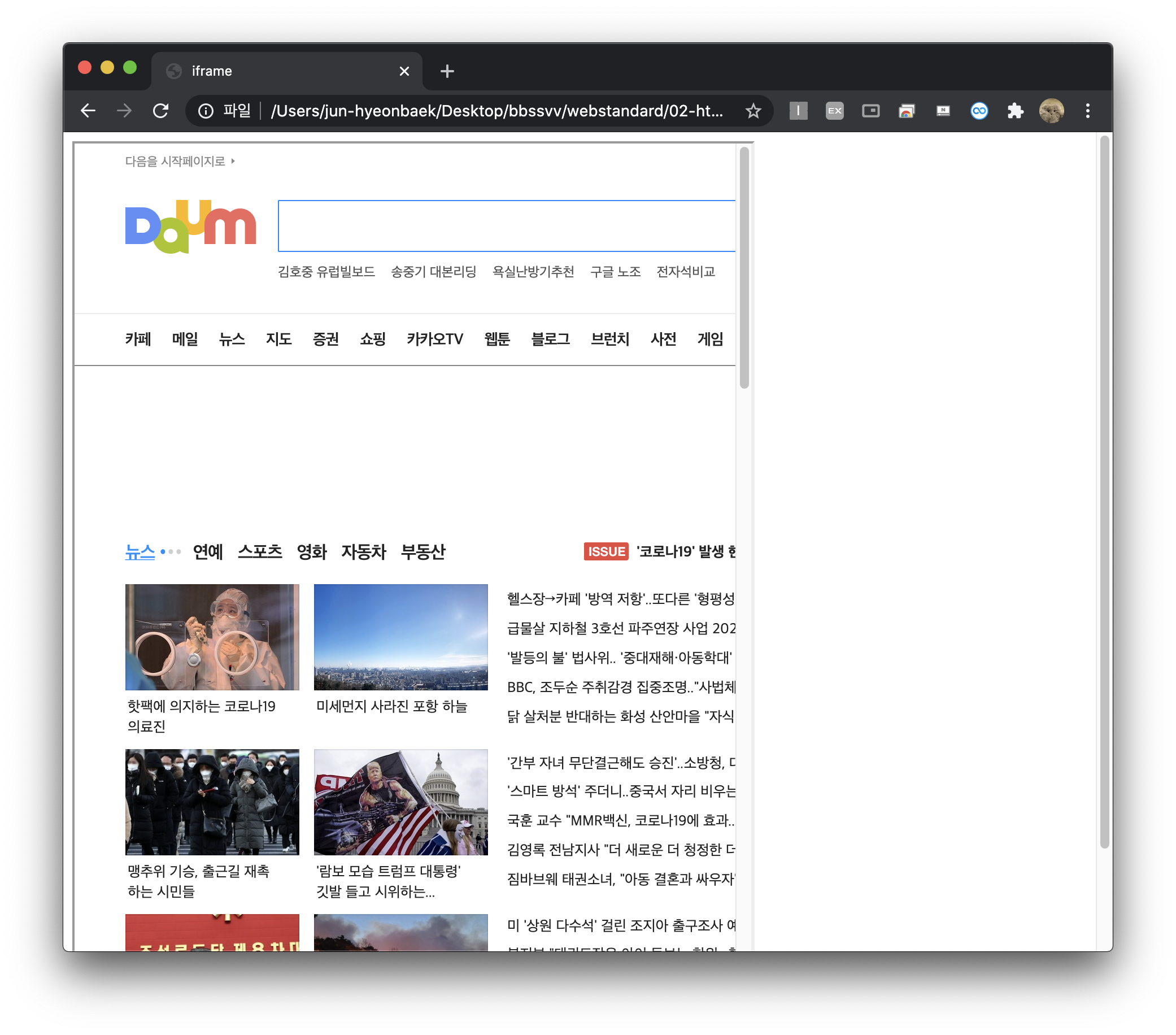1176x1035 pixels.
Task: Bookmark this page with star icon
Action: (x=752, y=111)
